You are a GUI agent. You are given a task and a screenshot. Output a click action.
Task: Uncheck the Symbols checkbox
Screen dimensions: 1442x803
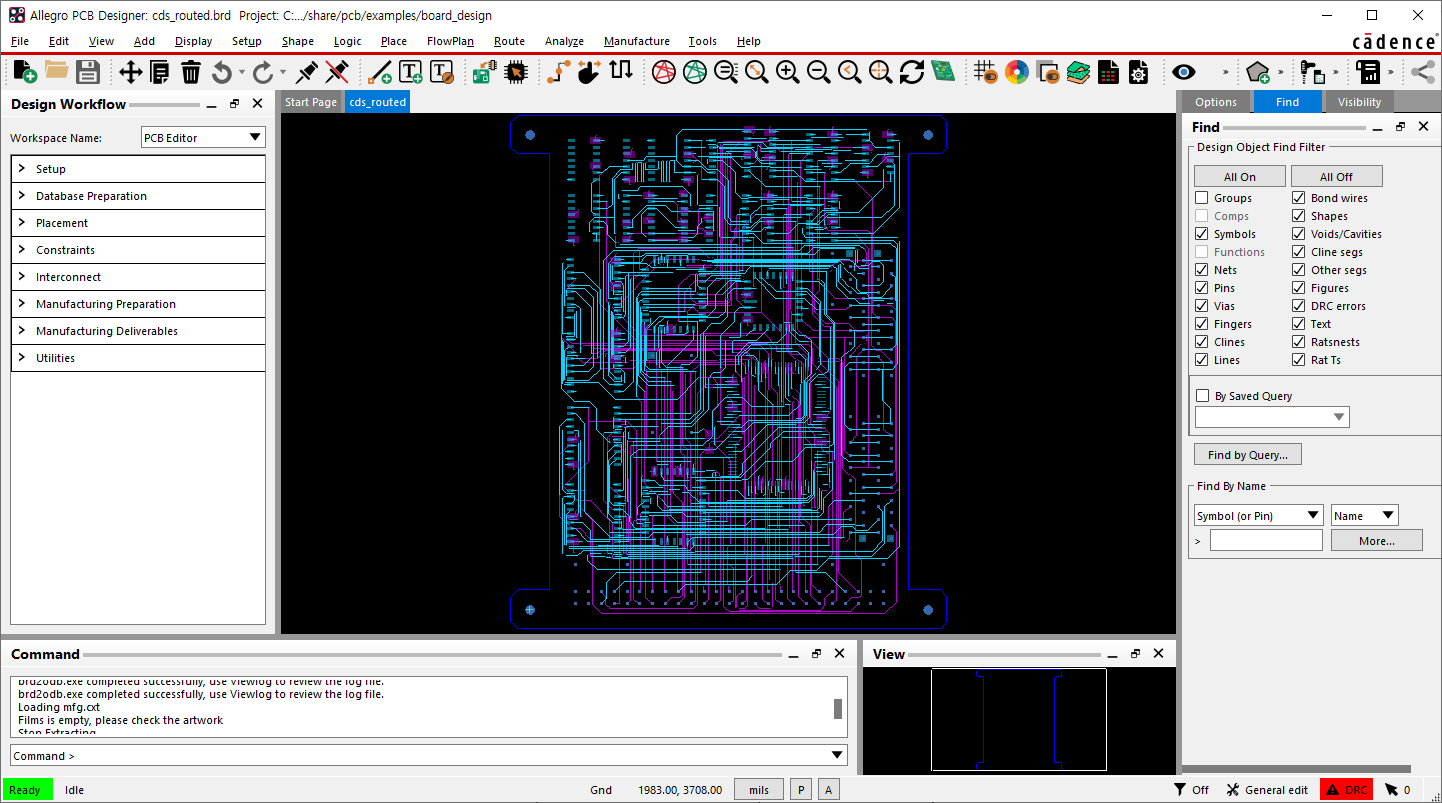(x=1202, y=234)
